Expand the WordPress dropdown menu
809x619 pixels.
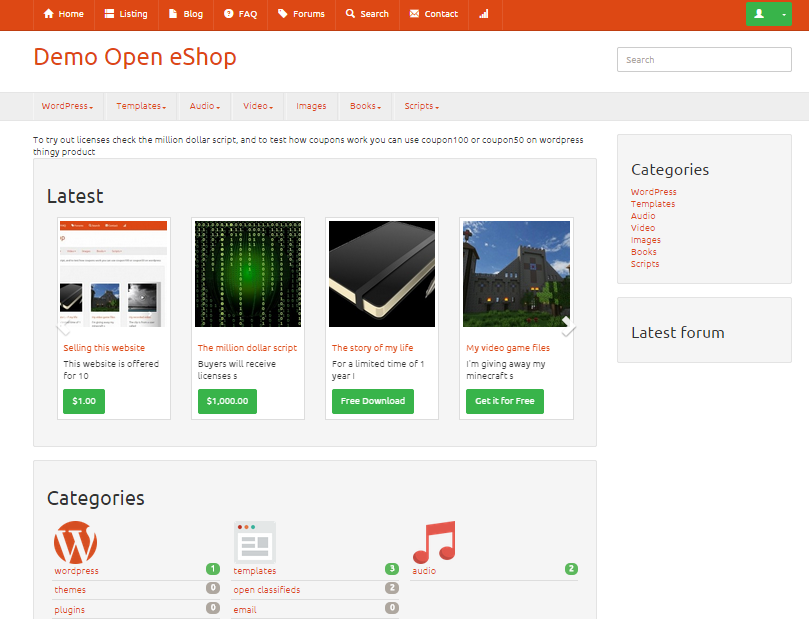pos(67,105)
